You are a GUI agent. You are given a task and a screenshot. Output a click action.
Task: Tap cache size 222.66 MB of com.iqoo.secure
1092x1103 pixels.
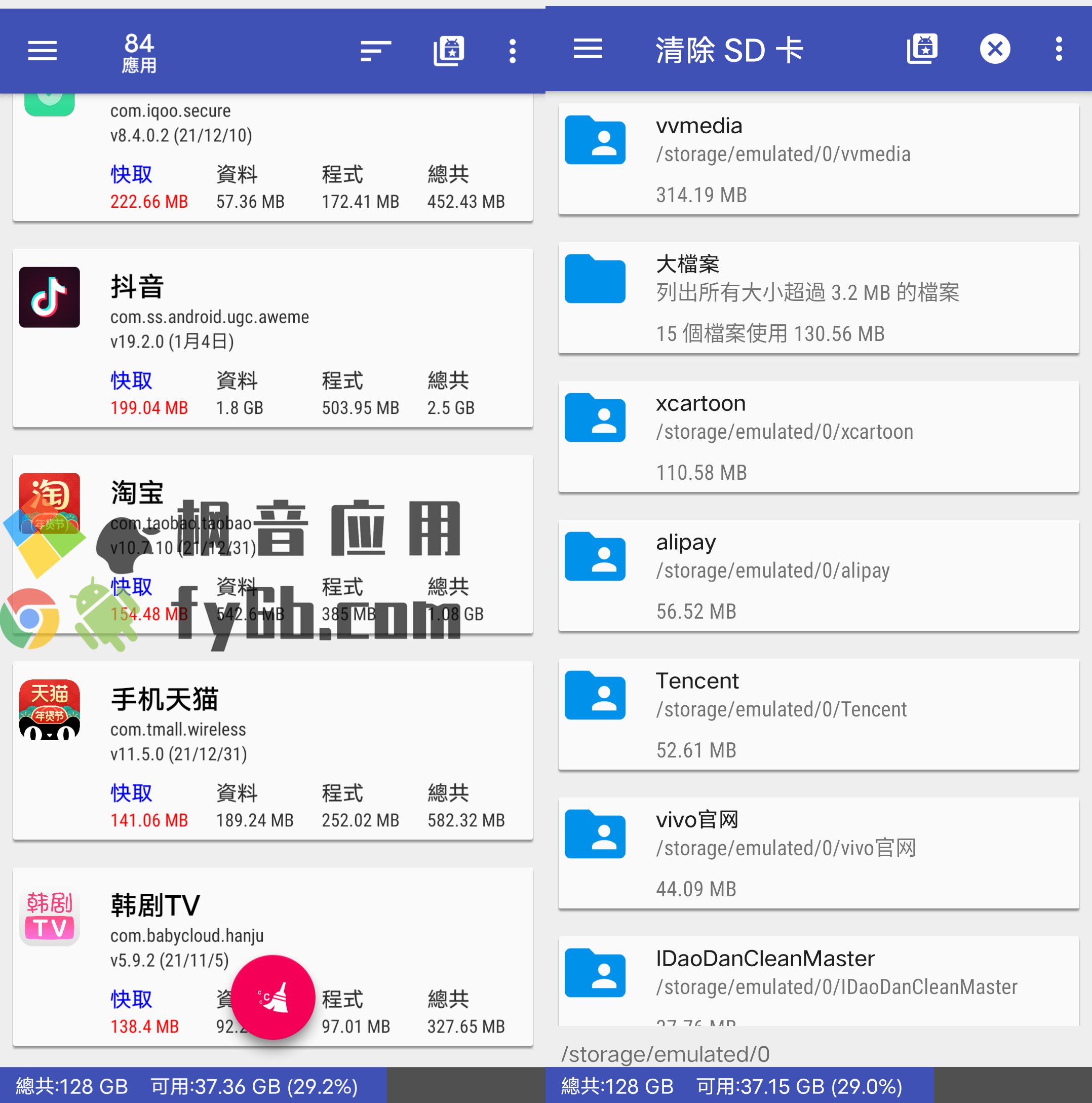149,202
